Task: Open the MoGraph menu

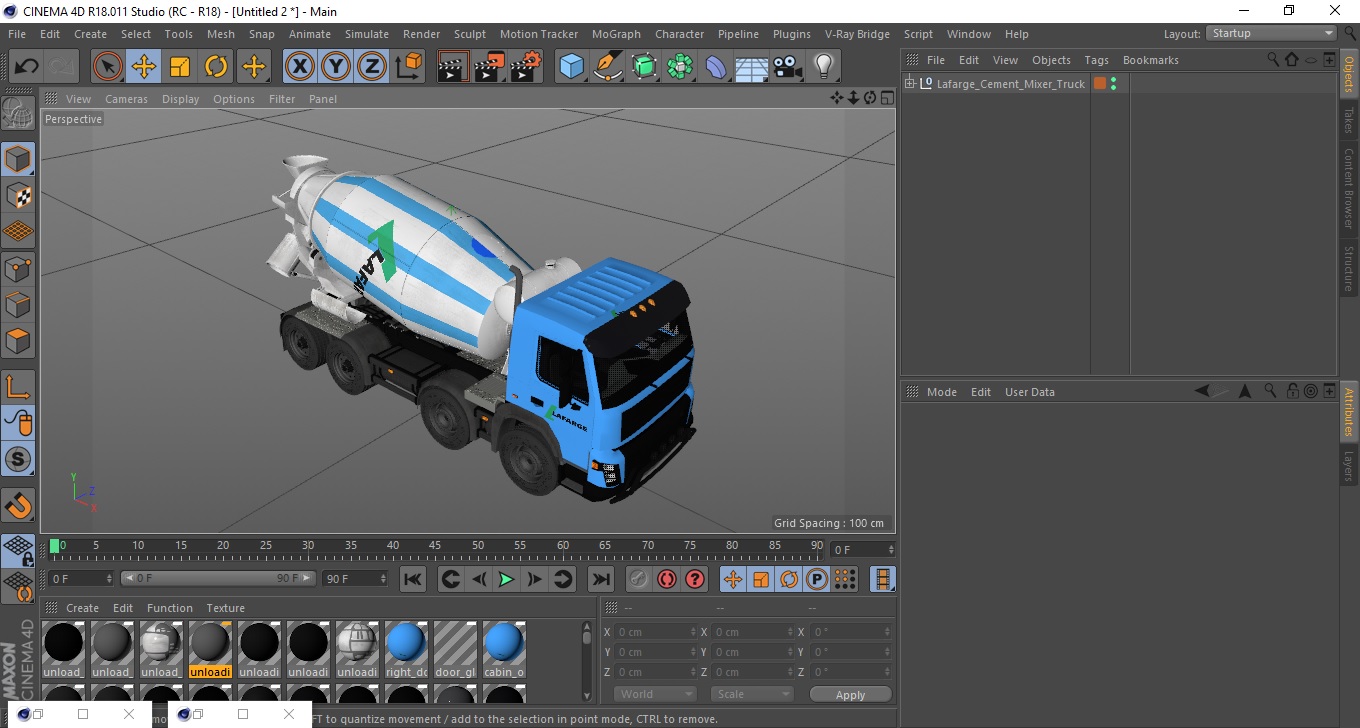Action: pos(616,34)
